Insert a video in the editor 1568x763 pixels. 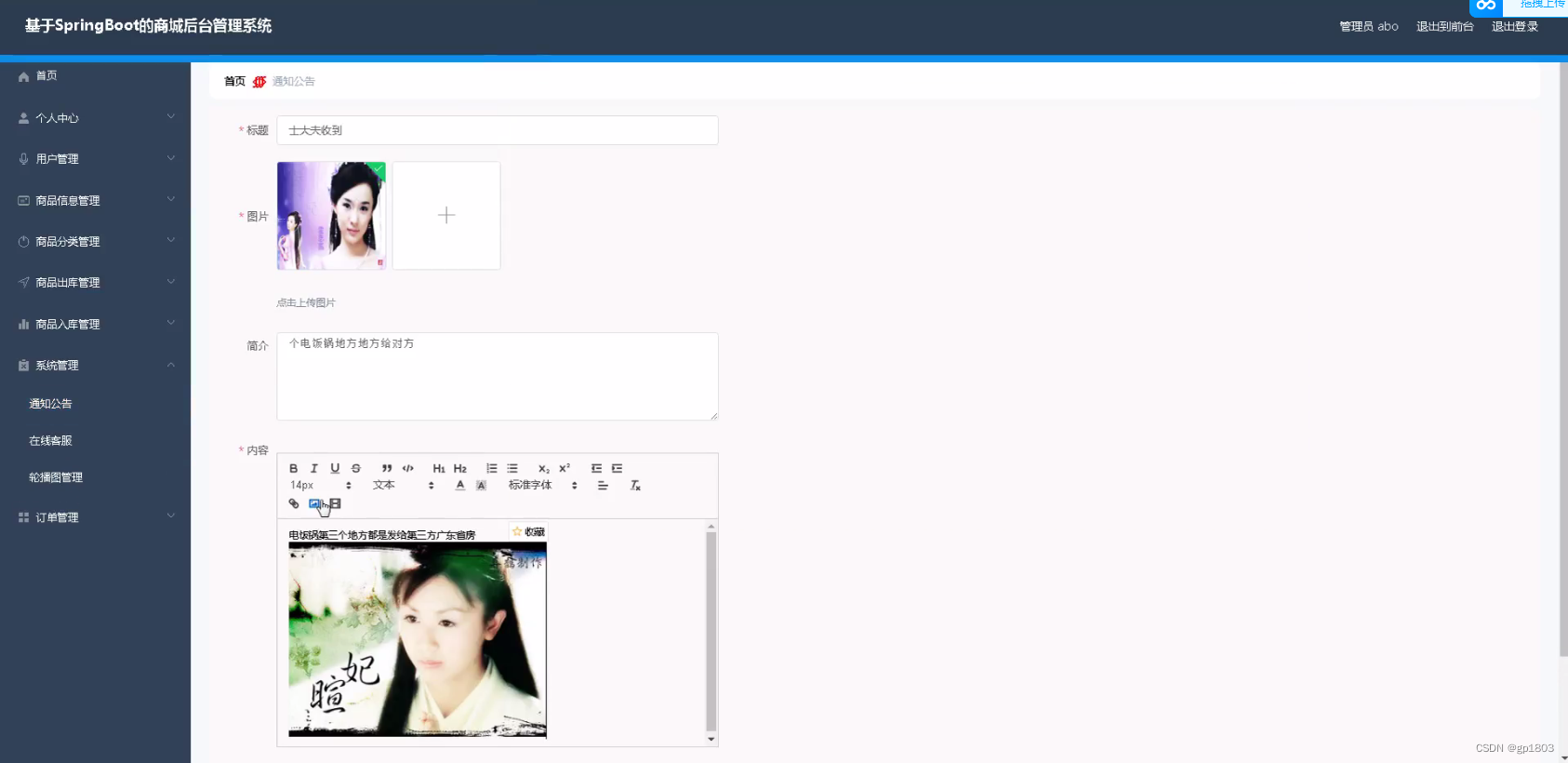point(336,503)
